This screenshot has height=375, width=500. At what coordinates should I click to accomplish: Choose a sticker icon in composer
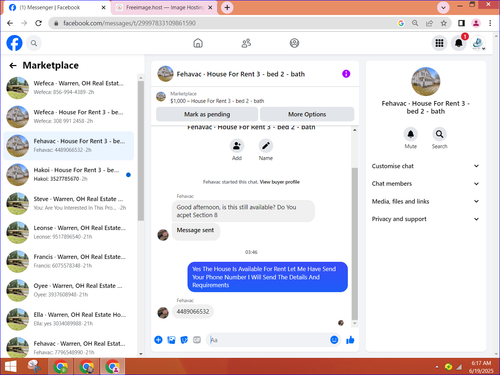(x=184, y=340)
